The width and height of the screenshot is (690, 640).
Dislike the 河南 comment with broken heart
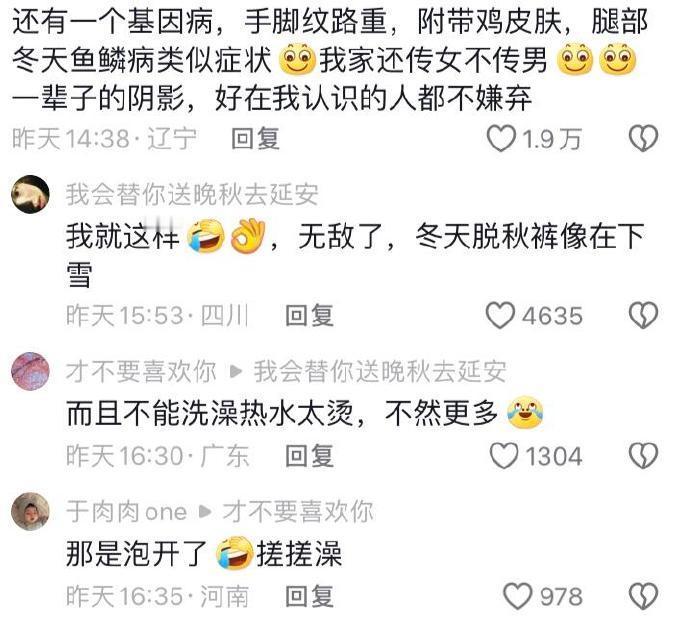point(643,596)
